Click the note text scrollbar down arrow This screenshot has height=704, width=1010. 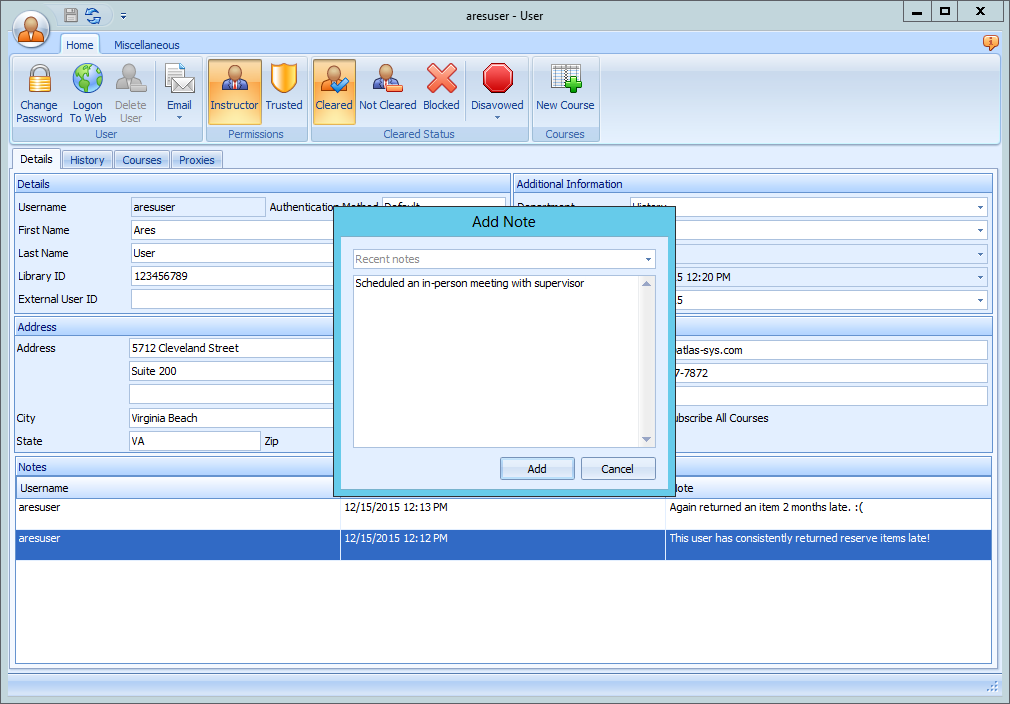click(x=647, y=439)
